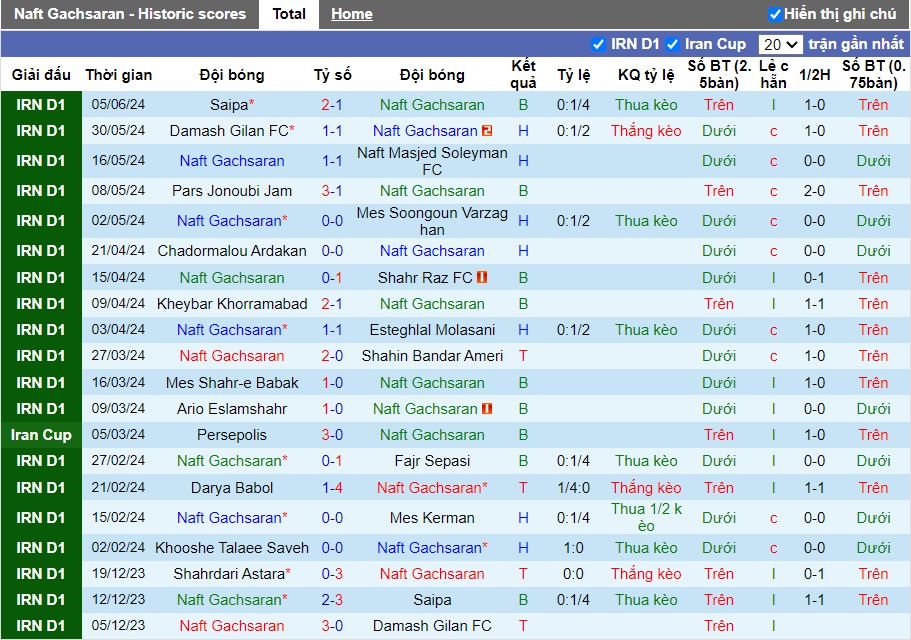The width and height of the screenshot is (911, 640).
Task: Uncheck the Hiển thị ghi chú checkbox
Action: tap(774, 14)
